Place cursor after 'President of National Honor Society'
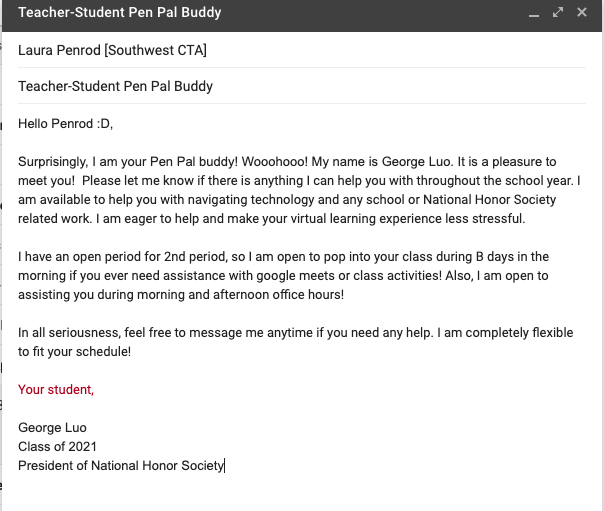604x511 pixels. [x=225, y=465]
